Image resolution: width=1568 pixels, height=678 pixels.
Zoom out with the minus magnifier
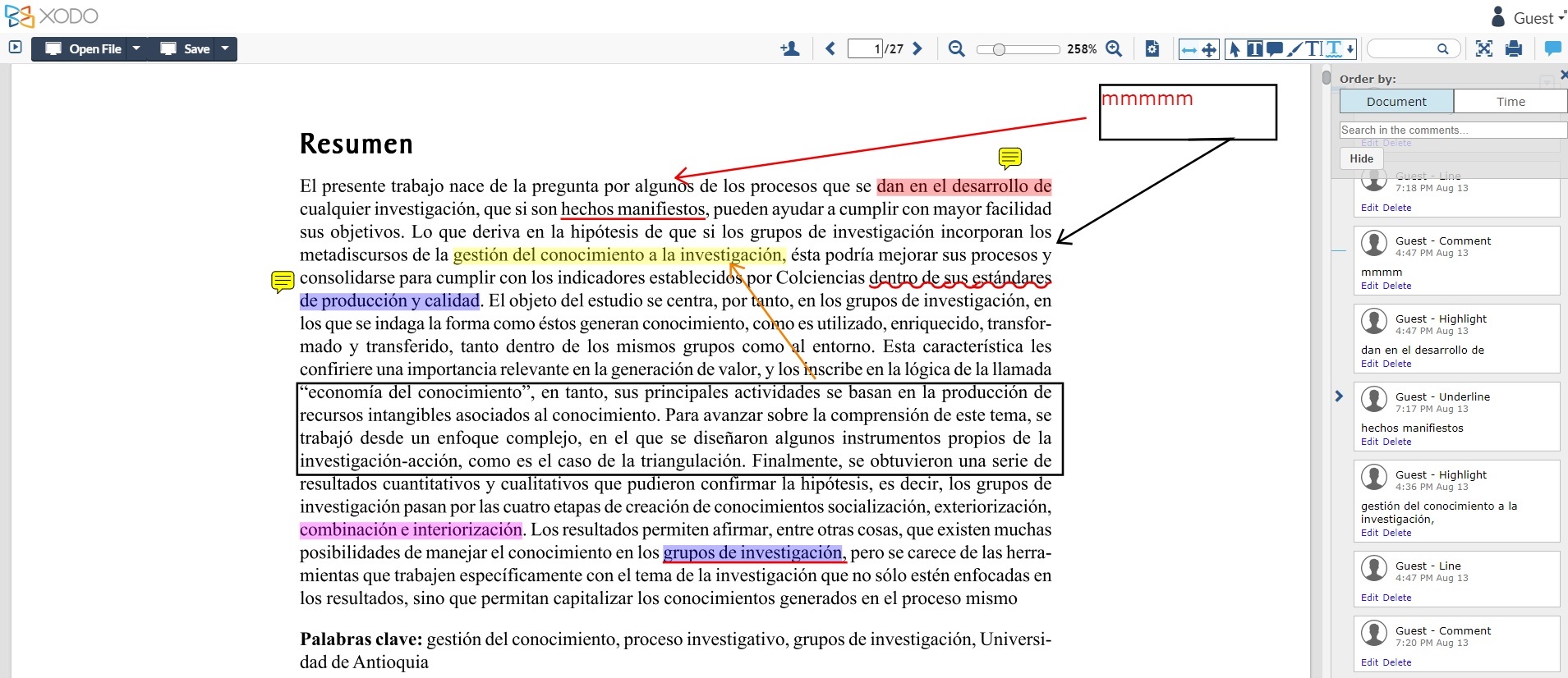tap(956, 49)
